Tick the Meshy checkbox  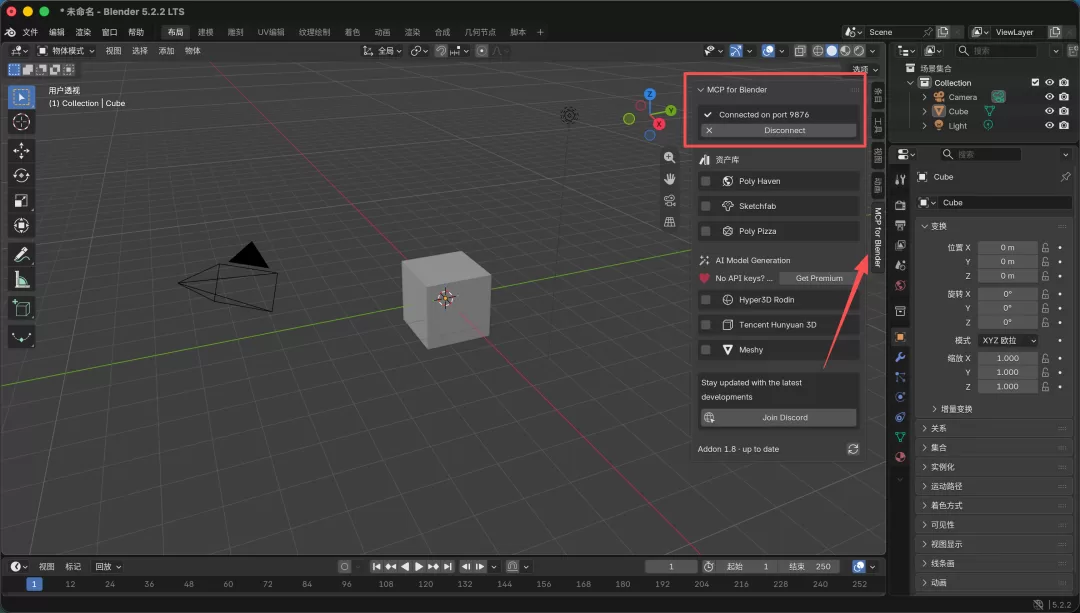[705, 350]
